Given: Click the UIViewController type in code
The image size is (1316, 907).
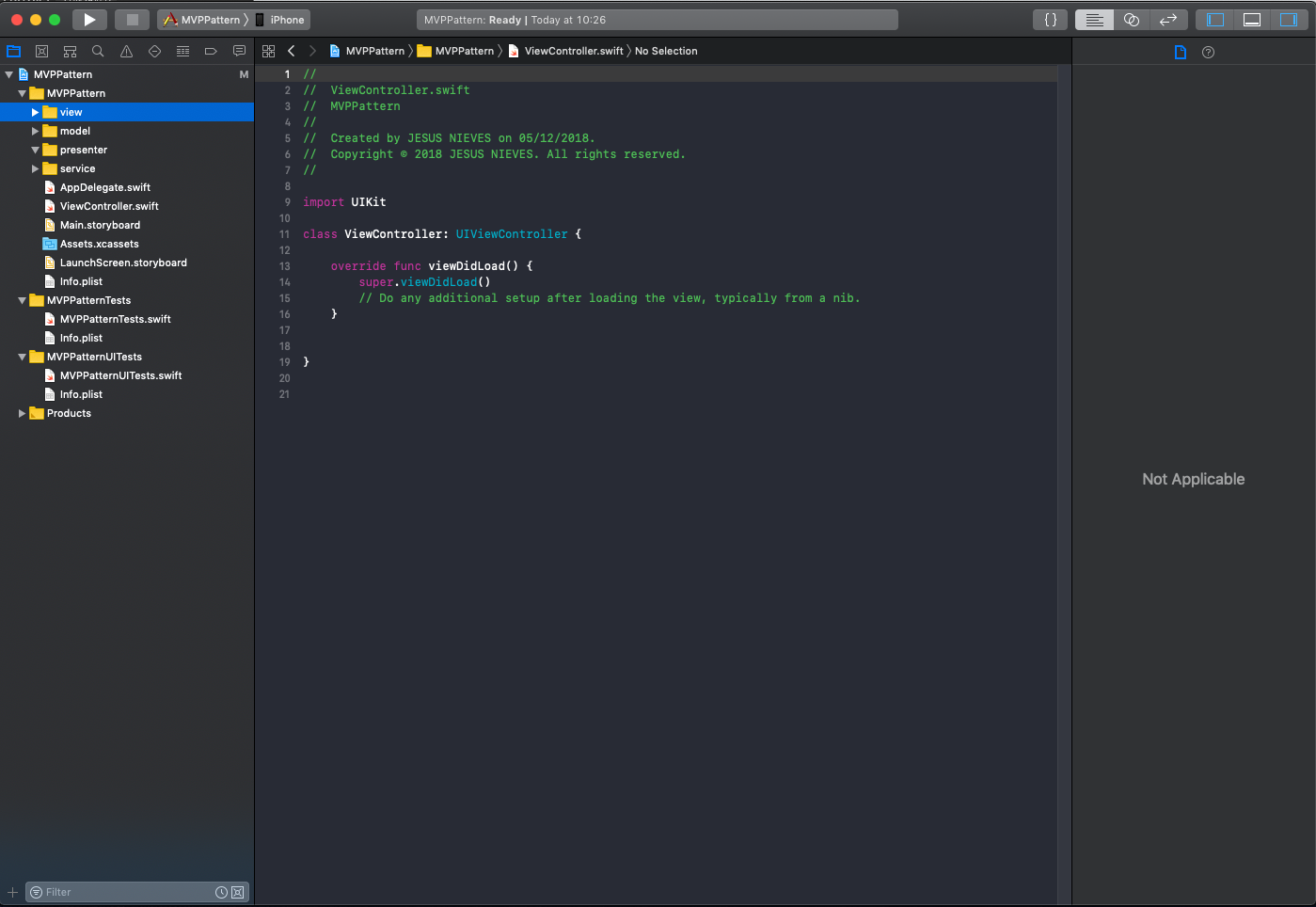Looking at the screenshot, I should 512,234.
